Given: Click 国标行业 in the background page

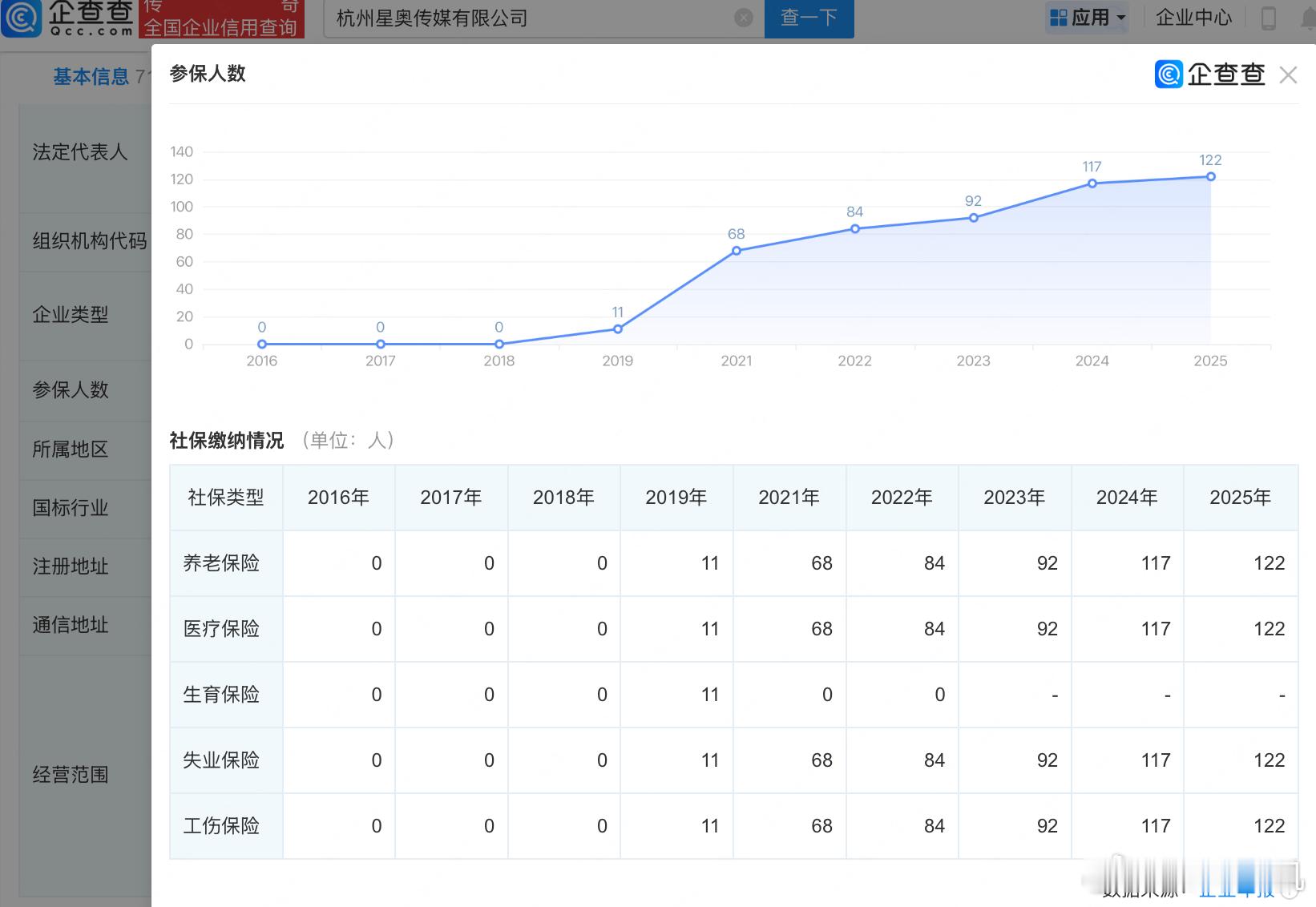Looking at the screenshot, I should (x=71, y=508).
